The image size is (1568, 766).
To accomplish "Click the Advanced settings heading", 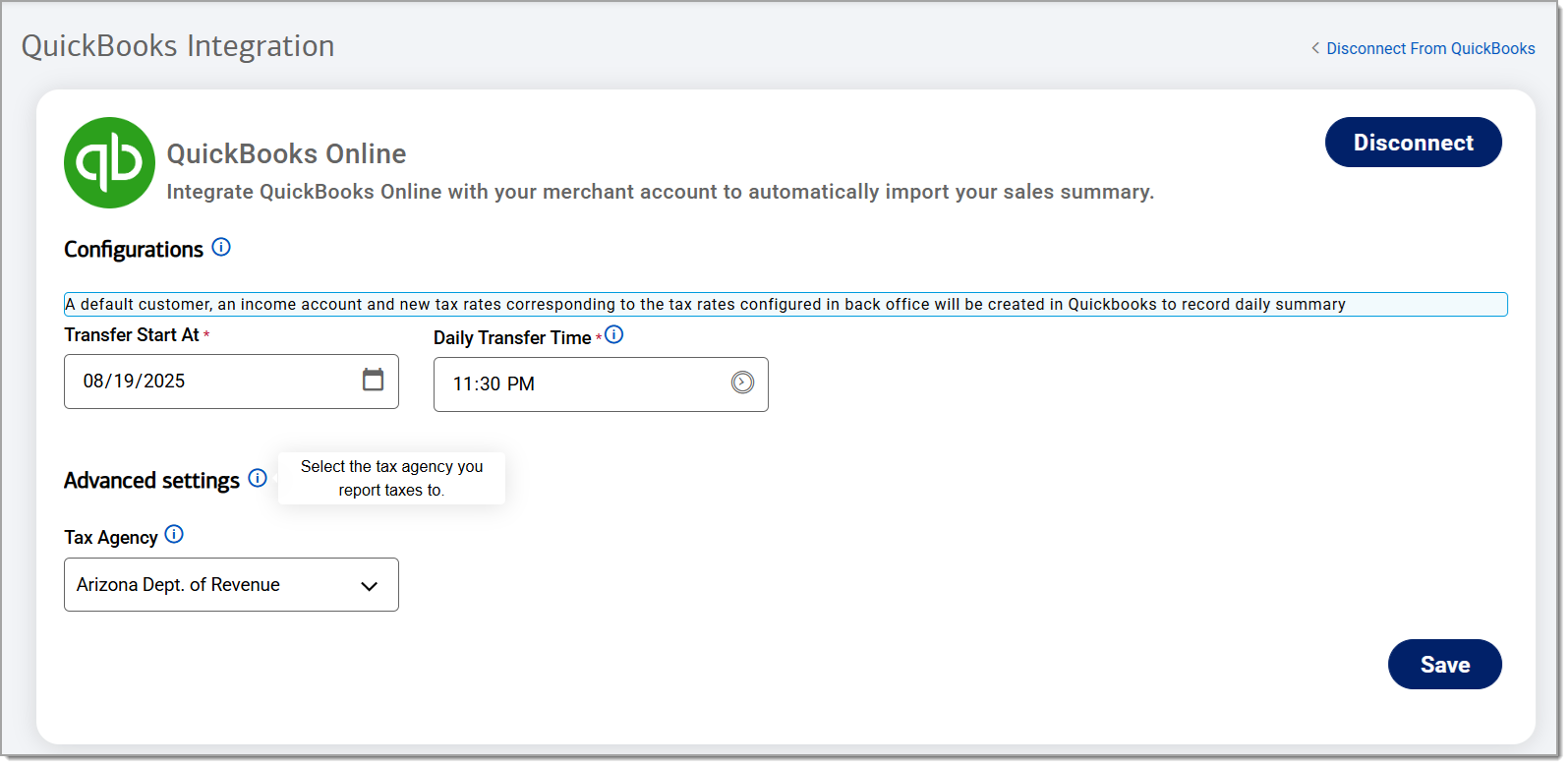I will 151,480.
